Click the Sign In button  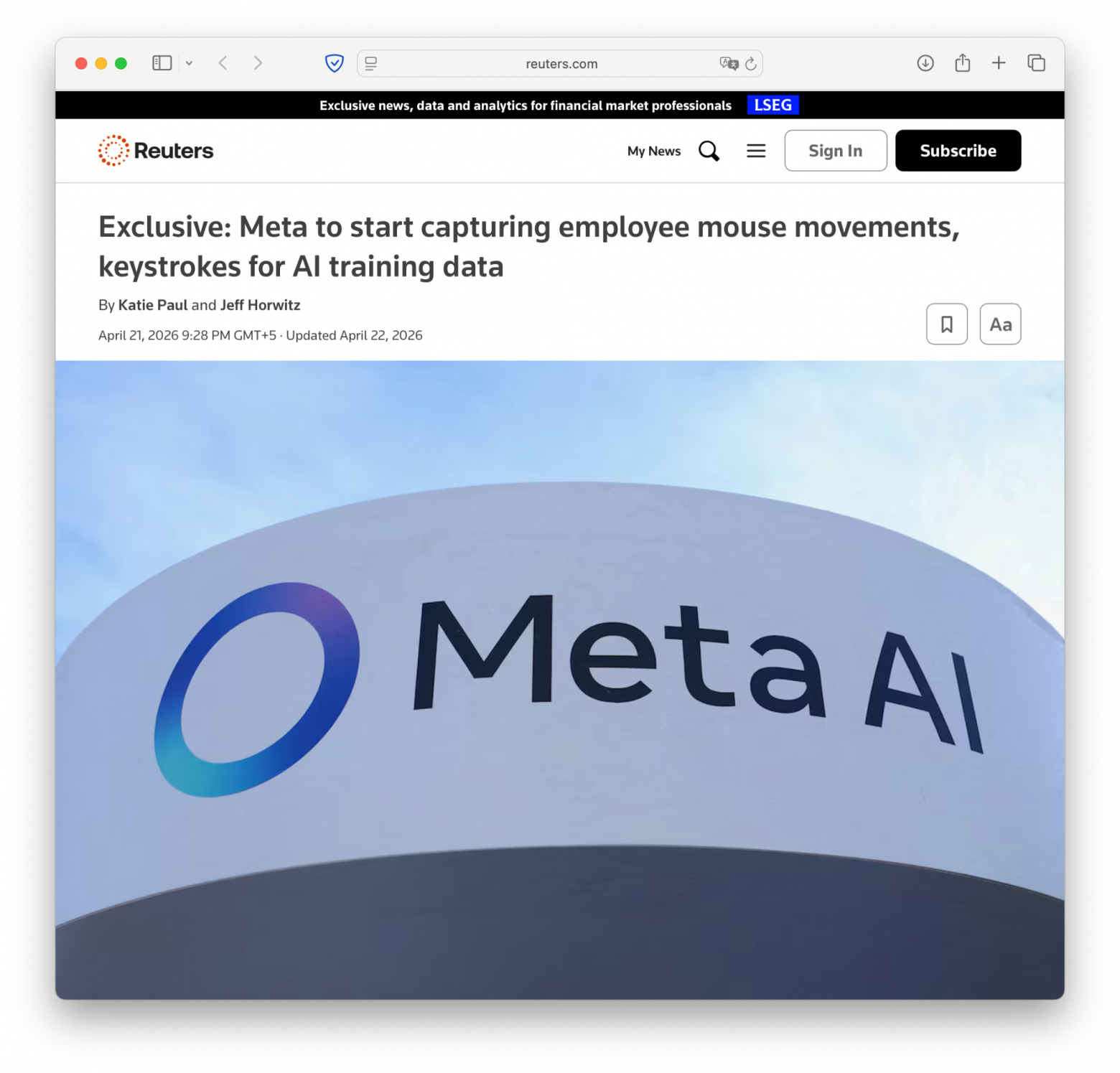[x=836, y=151]
